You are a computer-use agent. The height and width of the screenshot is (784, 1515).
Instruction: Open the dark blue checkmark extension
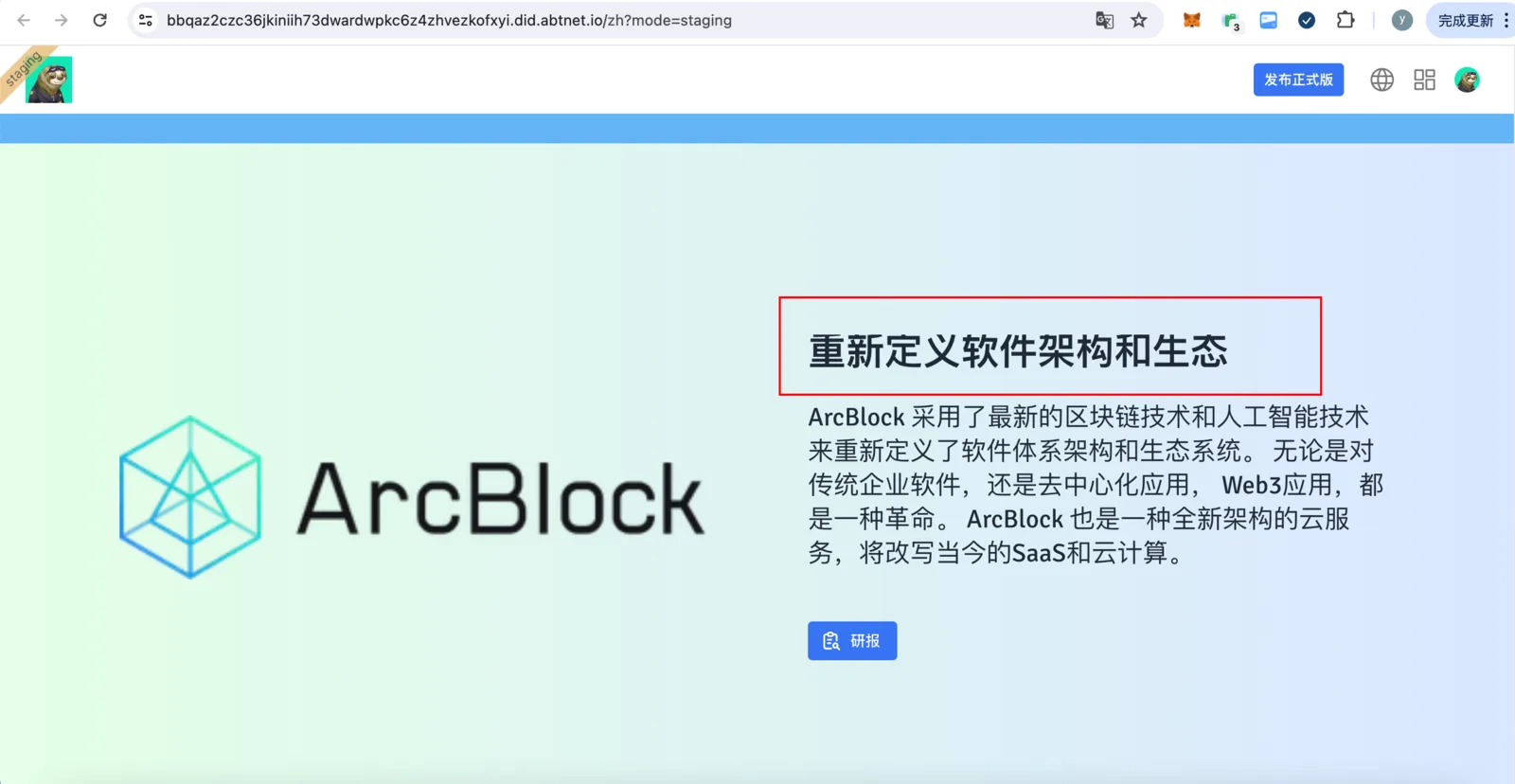point(1307,20)
